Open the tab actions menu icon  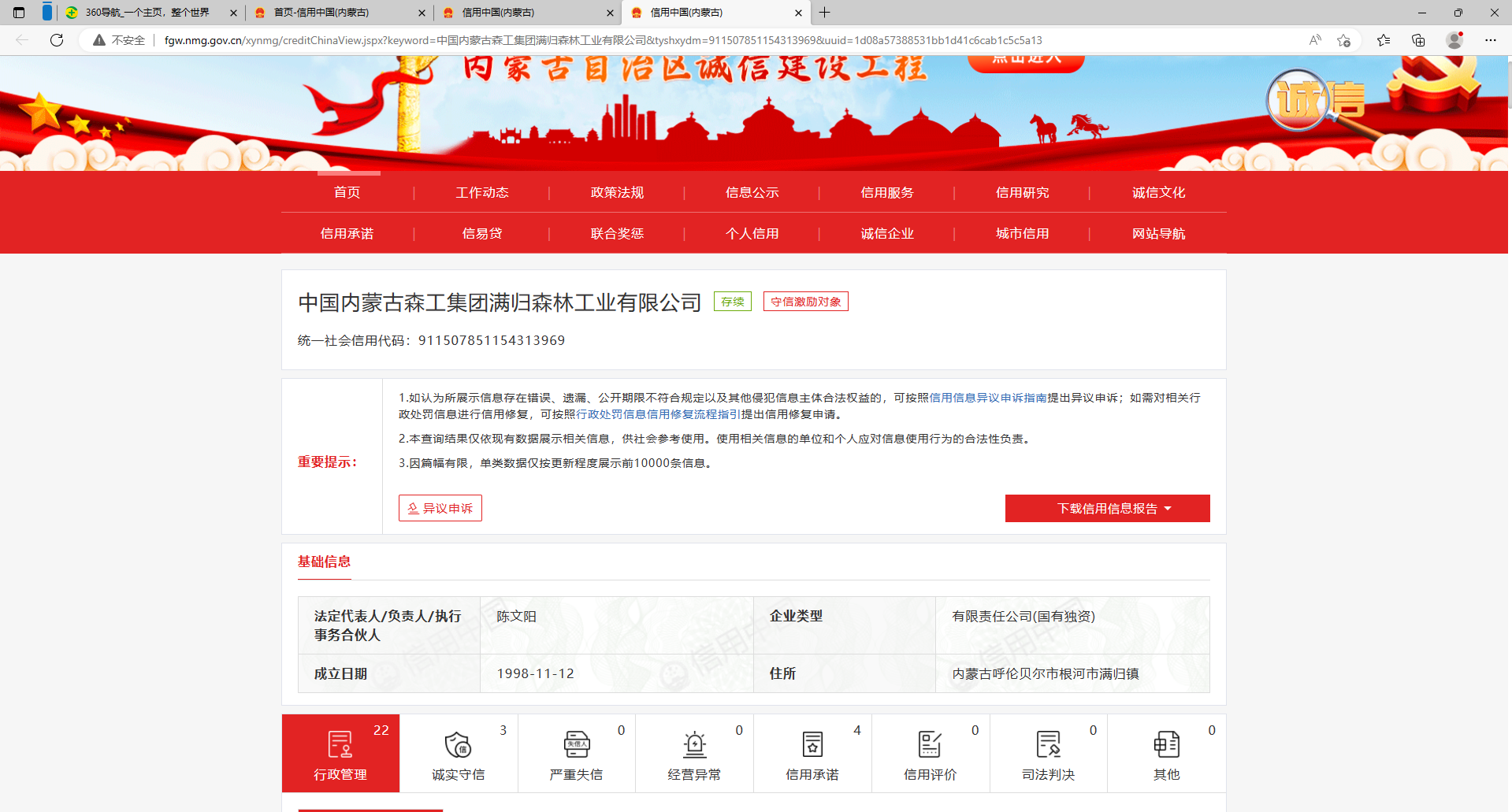click(19, 13)
